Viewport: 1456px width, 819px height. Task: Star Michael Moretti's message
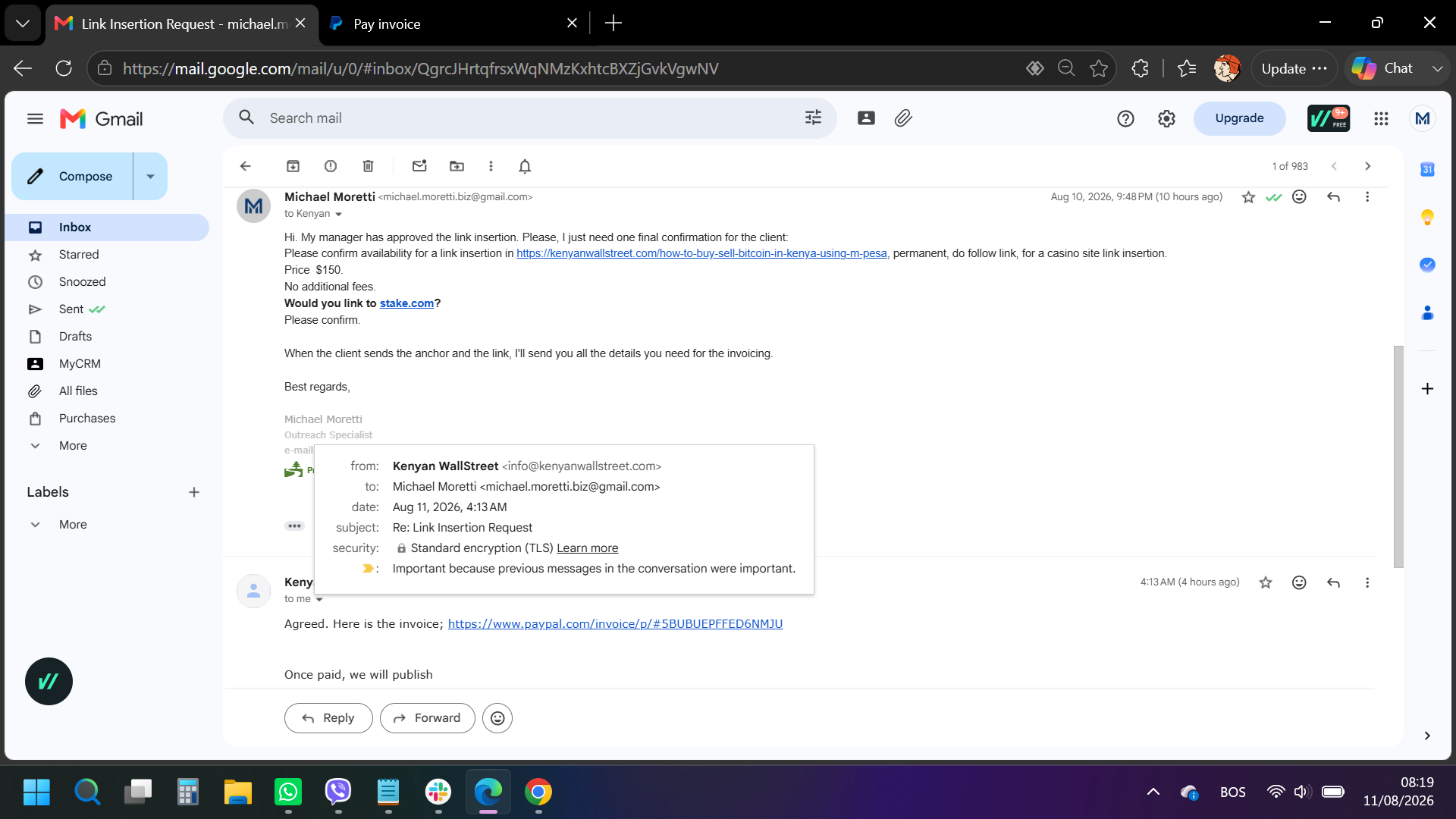(1248, 197)
